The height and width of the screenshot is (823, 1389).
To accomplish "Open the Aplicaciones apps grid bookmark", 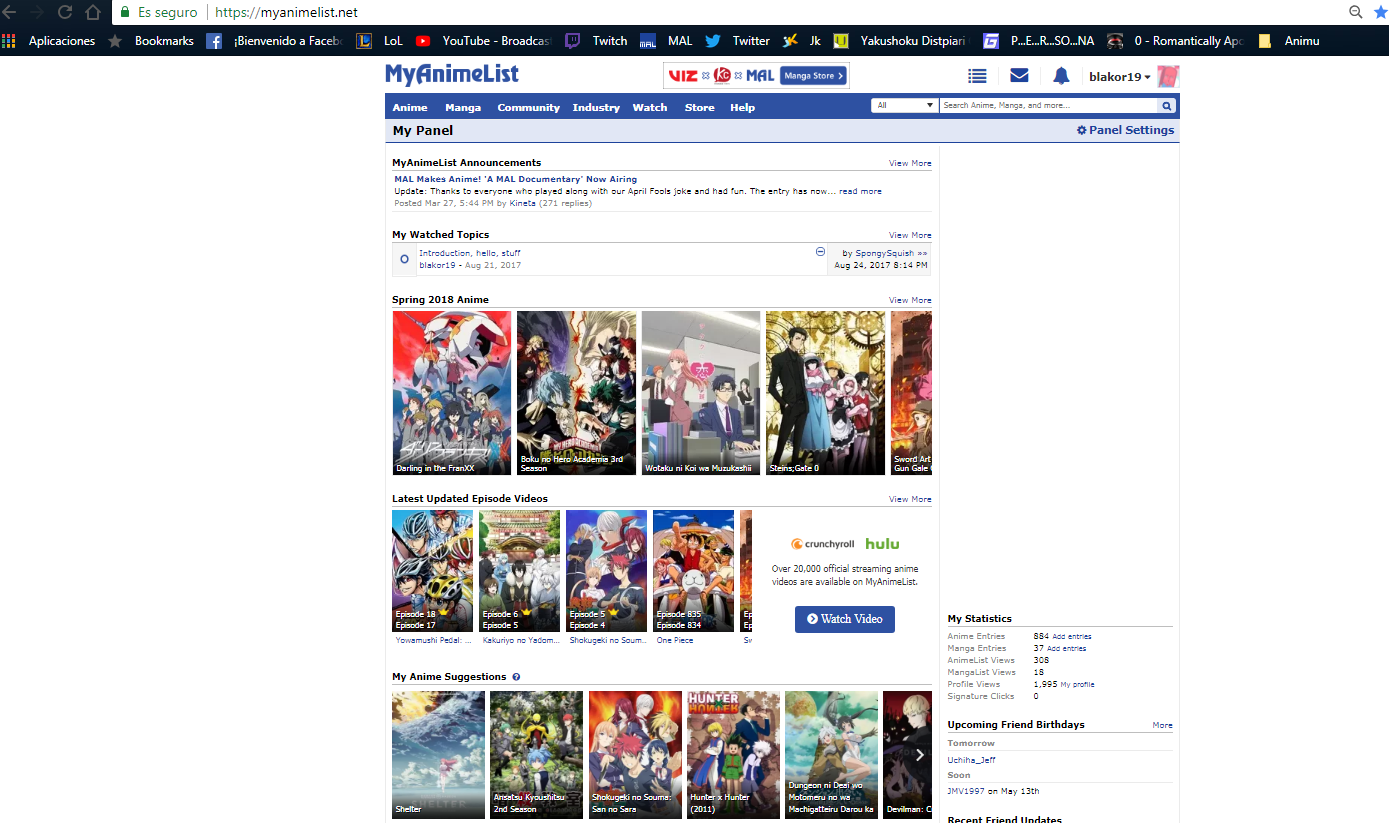I will [49, 41].
